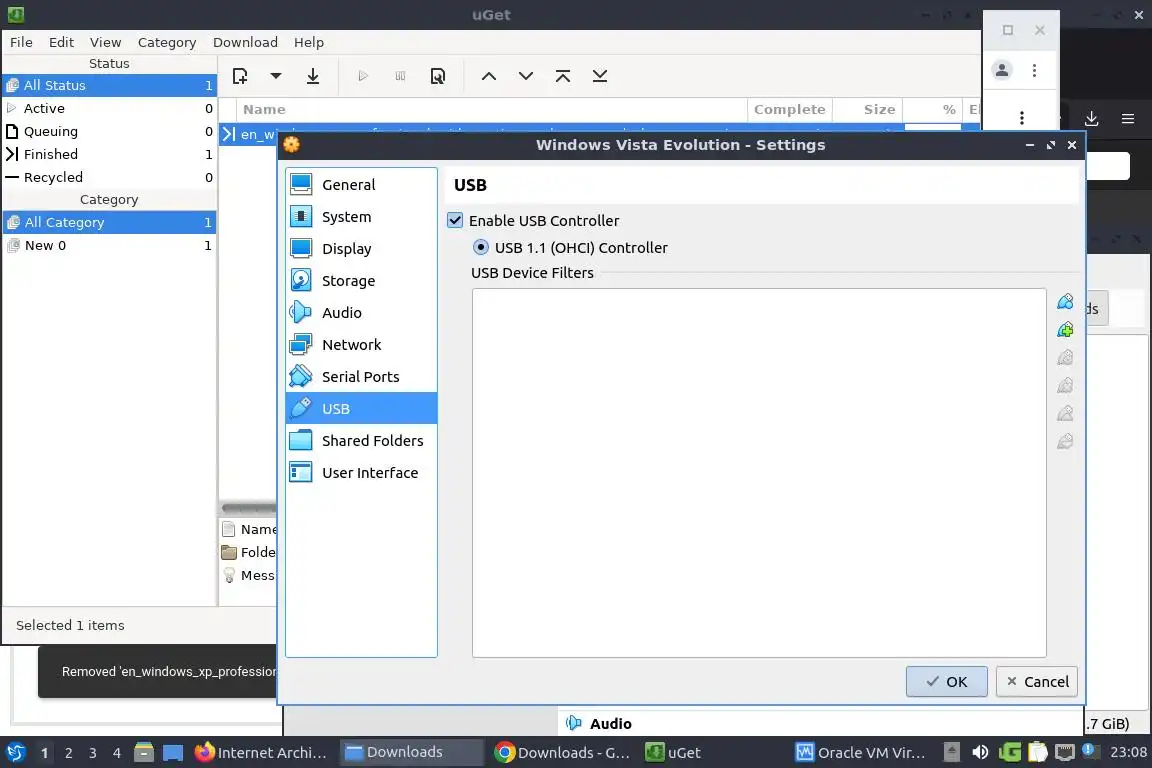
Task: Open Chrome three-dot menu beside avatar
Action: (x=1034, y=70)
